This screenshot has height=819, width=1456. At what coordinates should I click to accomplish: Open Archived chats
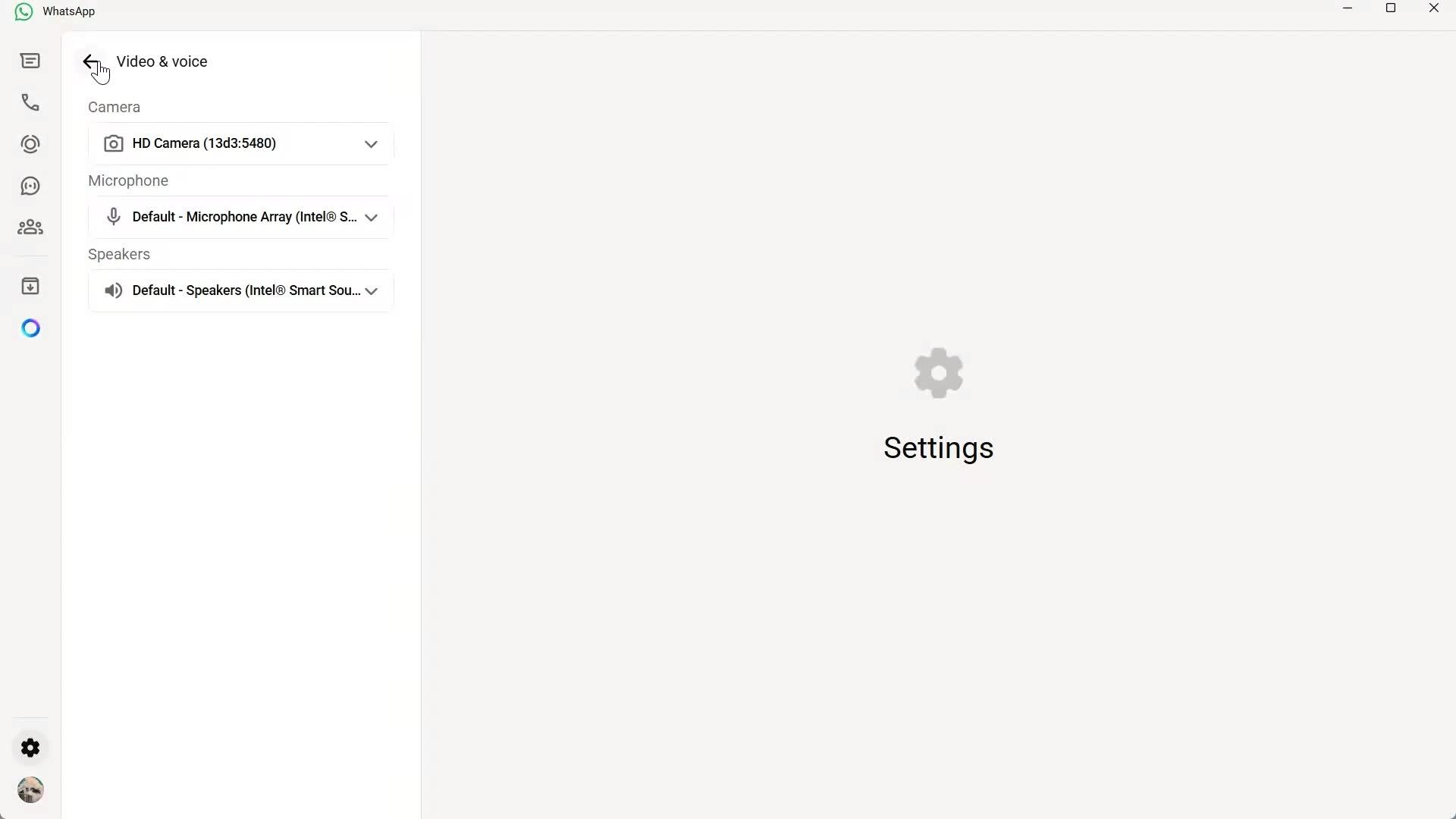tap(30, 286)
